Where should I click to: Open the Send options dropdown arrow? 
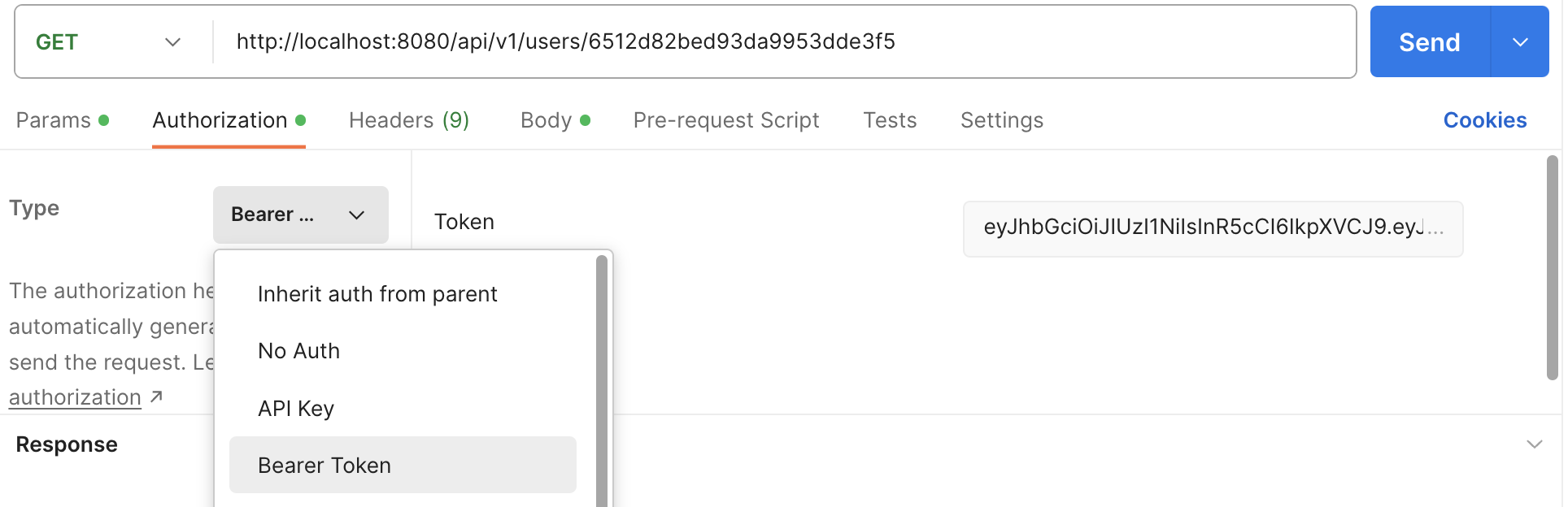(x=1520, y=42)
